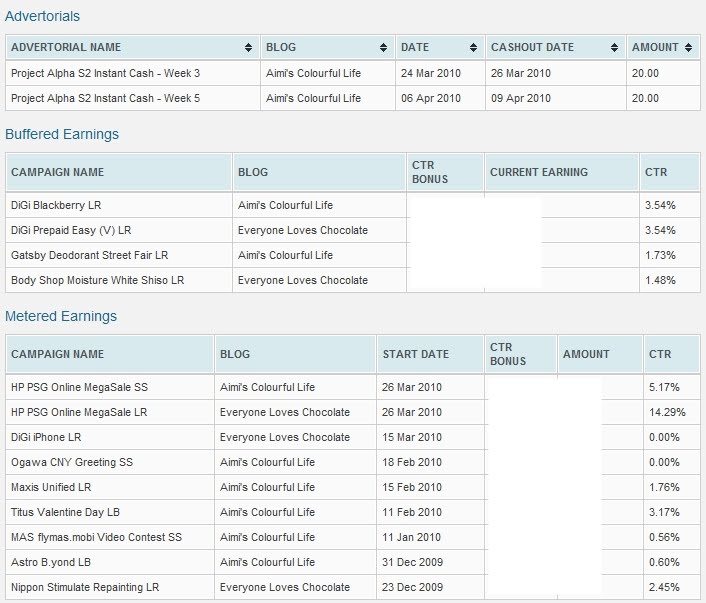Click the 24 Mar 2010 date cell
The height and width of the screenshot is (603, 706).
(431, 73)
